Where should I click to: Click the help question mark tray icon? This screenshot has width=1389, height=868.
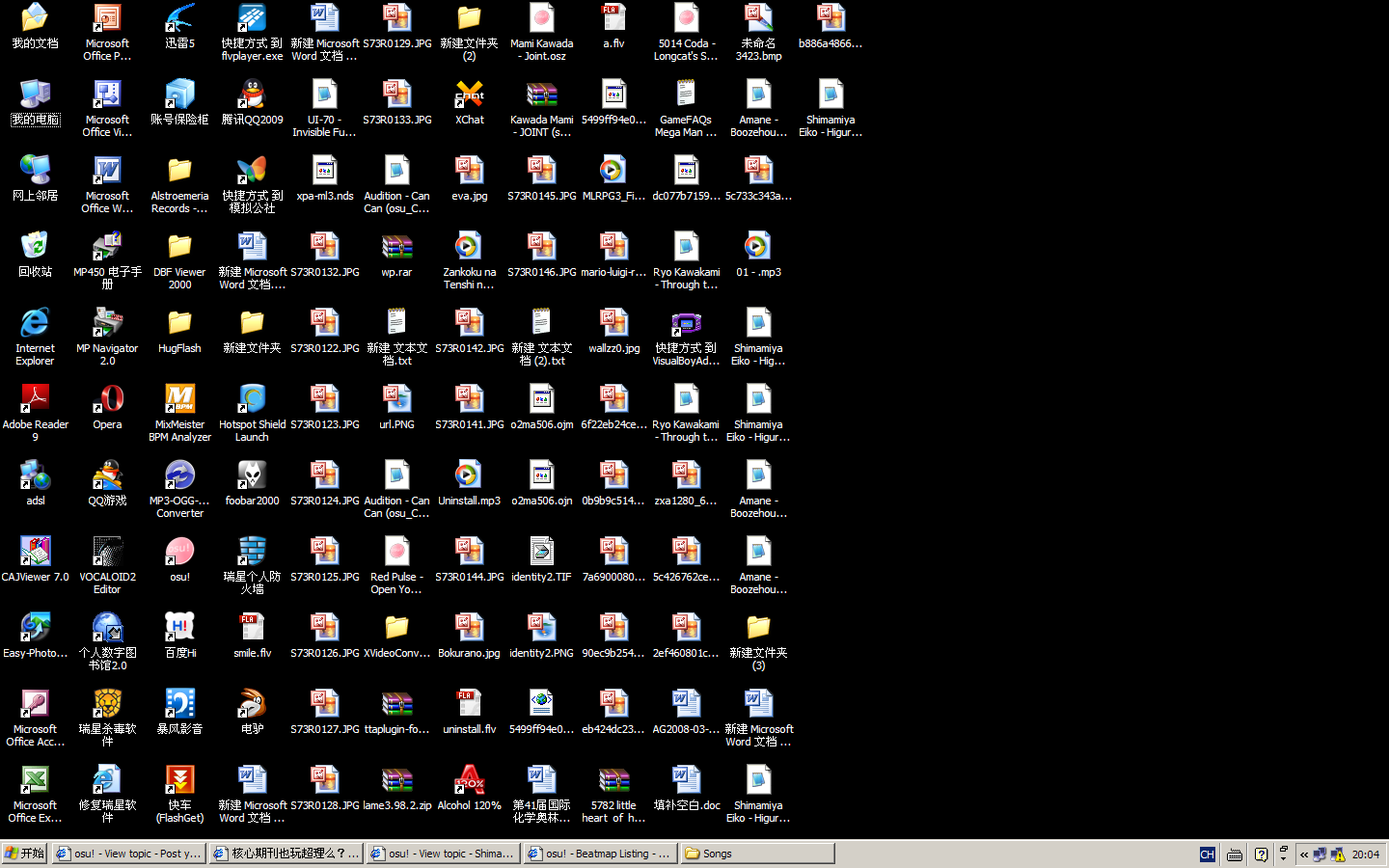pos(1261,854)
